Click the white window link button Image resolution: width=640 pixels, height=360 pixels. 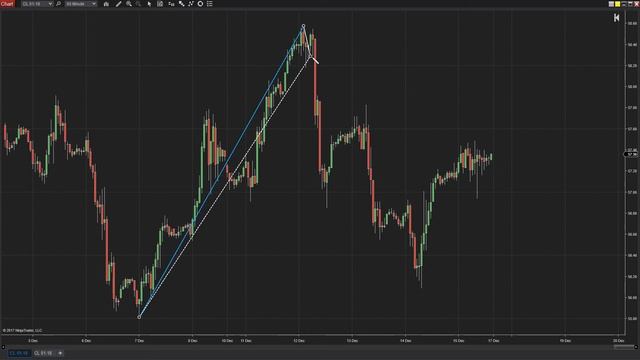click(611, 4)
